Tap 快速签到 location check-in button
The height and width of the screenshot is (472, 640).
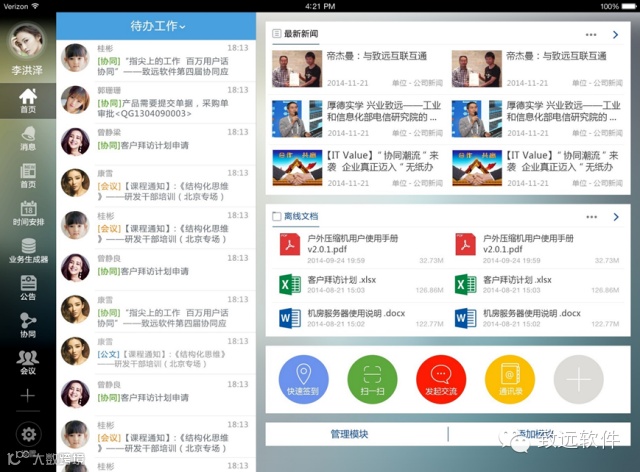tap(303, 380)
